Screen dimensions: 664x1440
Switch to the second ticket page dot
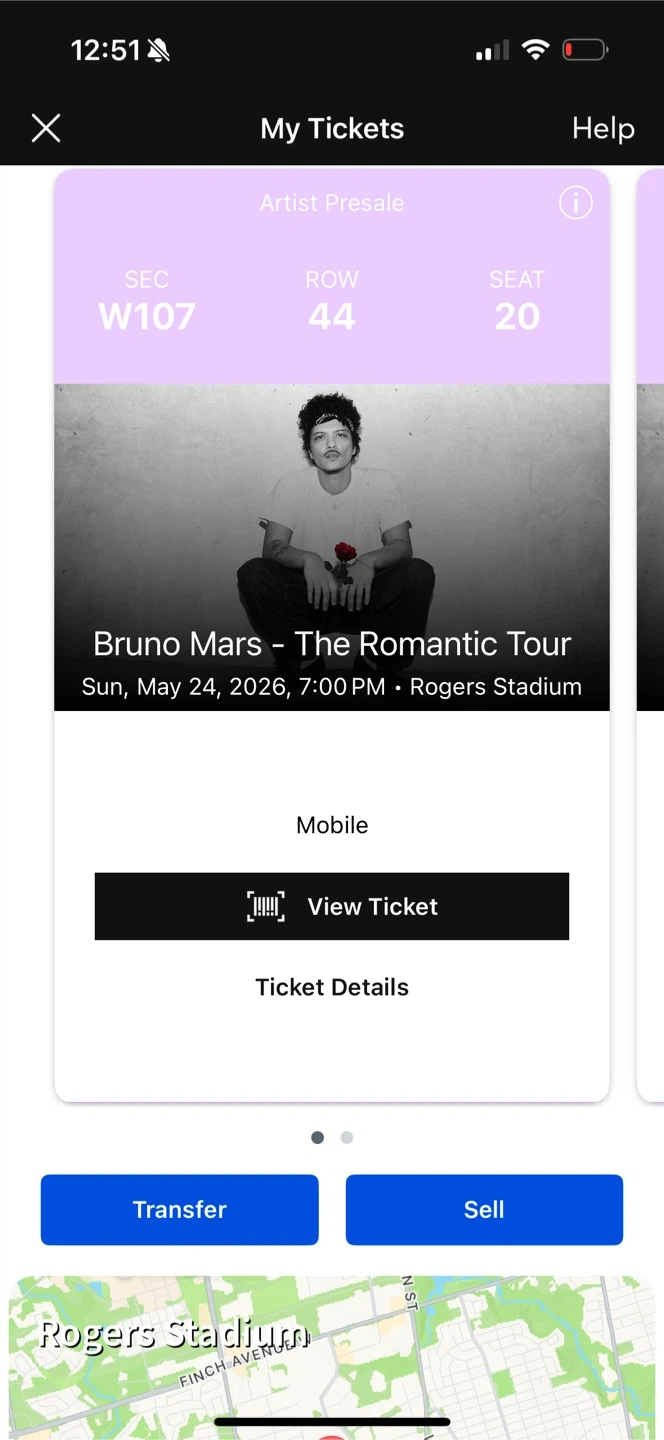(347, 1137)
